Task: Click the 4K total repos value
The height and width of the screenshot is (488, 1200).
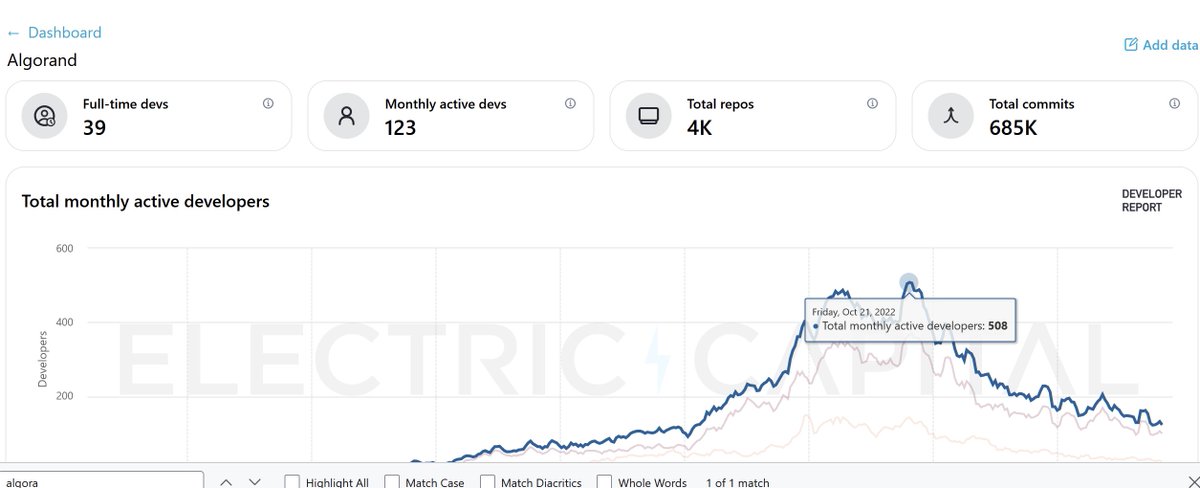Action: click(699, 127)
